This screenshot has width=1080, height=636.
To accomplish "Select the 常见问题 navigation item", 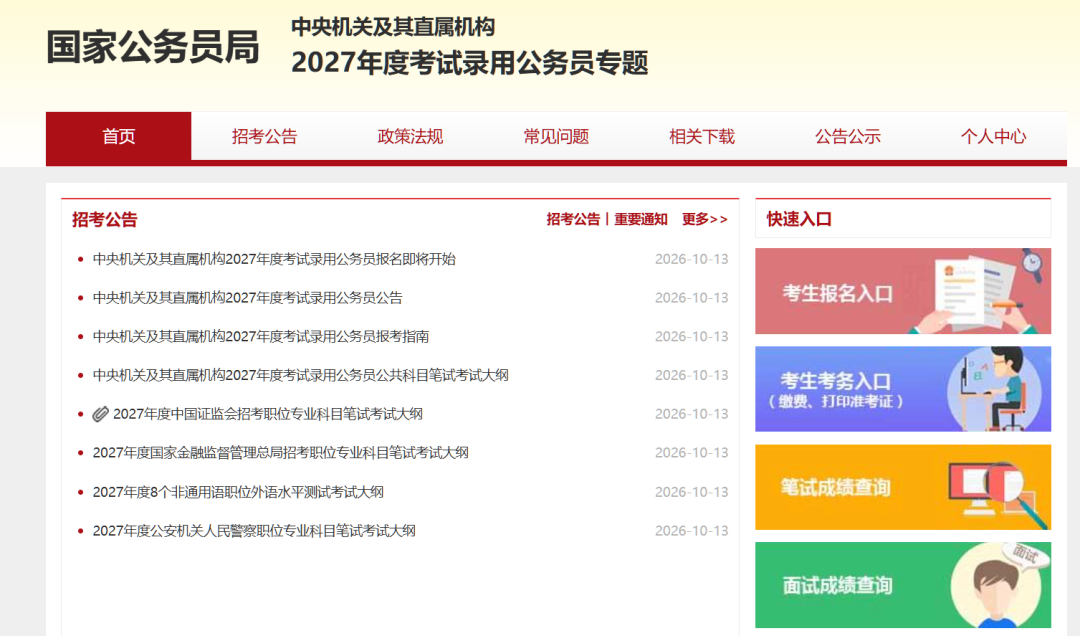I will (x=557, y=136).
